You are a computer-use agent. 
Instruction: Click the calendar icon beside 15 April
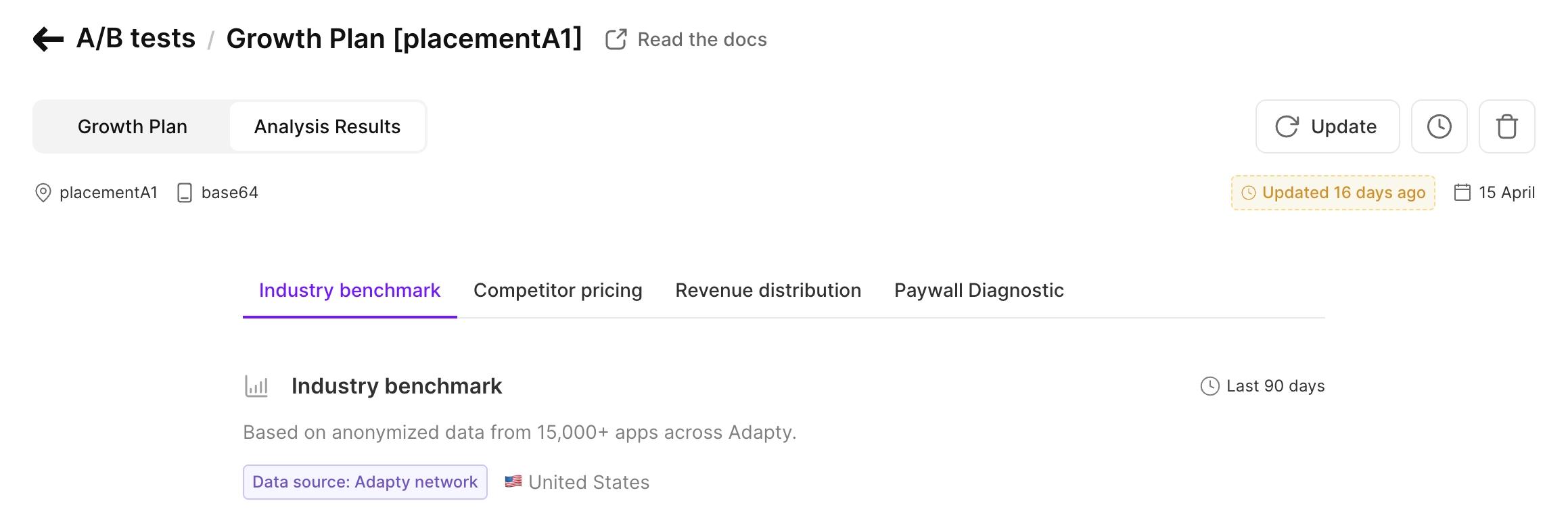pyautogui.click(x=1462, y=193)
